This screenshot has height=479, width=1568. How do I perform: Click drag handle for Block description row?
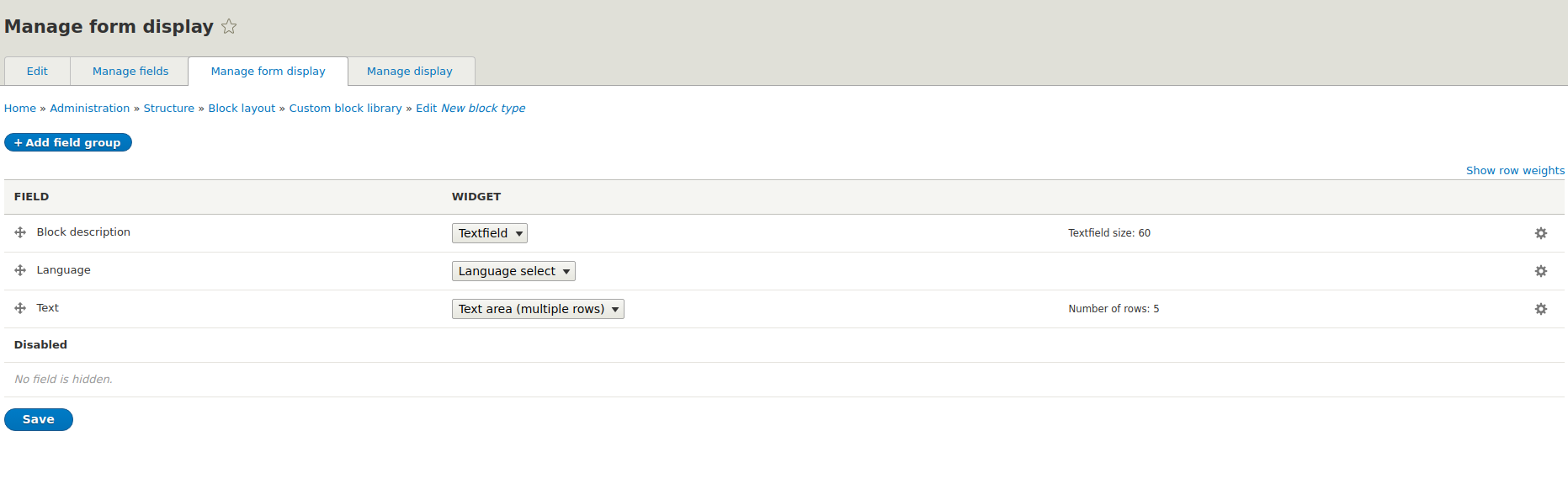[20, 232]
